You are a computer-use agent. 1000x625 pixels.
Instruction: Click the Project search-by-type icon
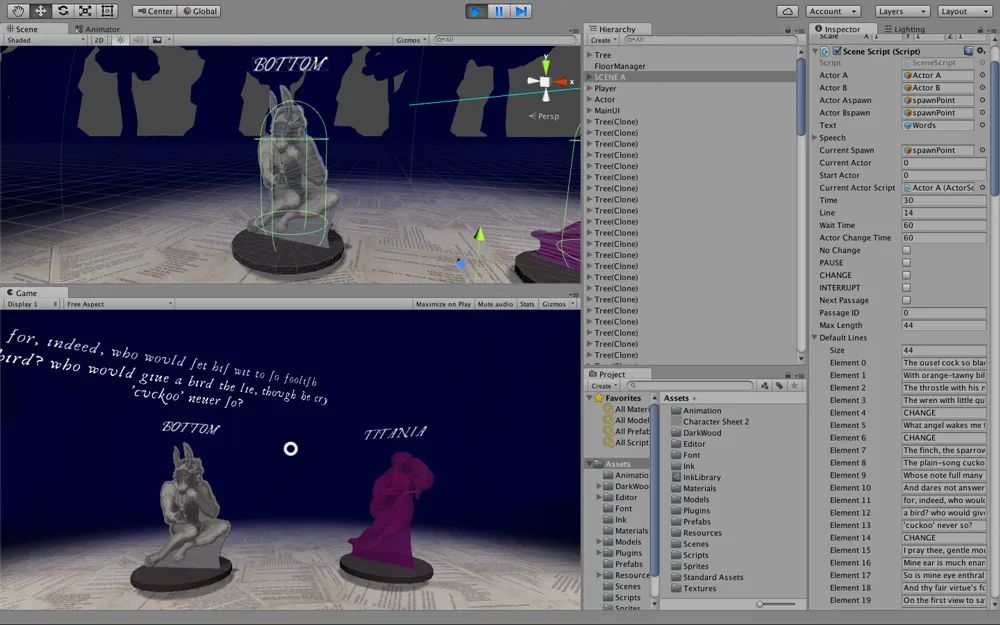[765, 385]
